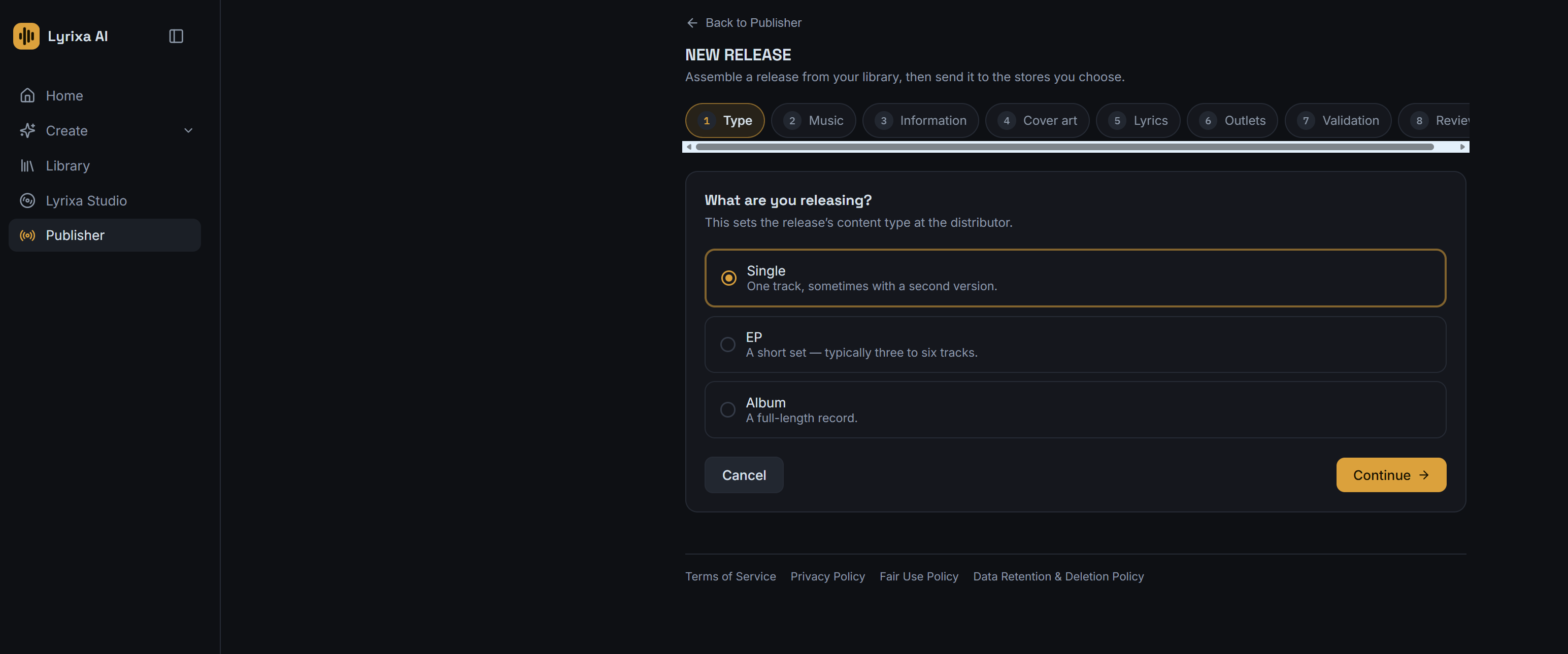This screenshot has height=654, width=1568.
Task: Select the Album radio button
Action: coord(727,410)
